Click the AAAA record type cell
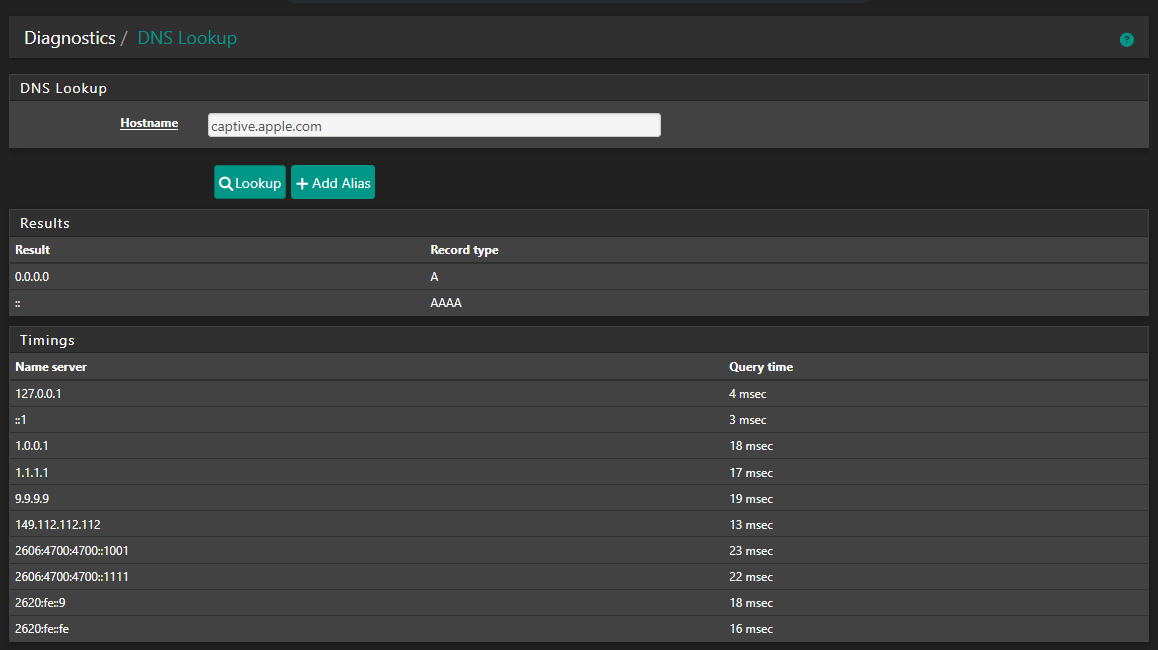This screenshot has width=1158, height=650. coord(446,303)
